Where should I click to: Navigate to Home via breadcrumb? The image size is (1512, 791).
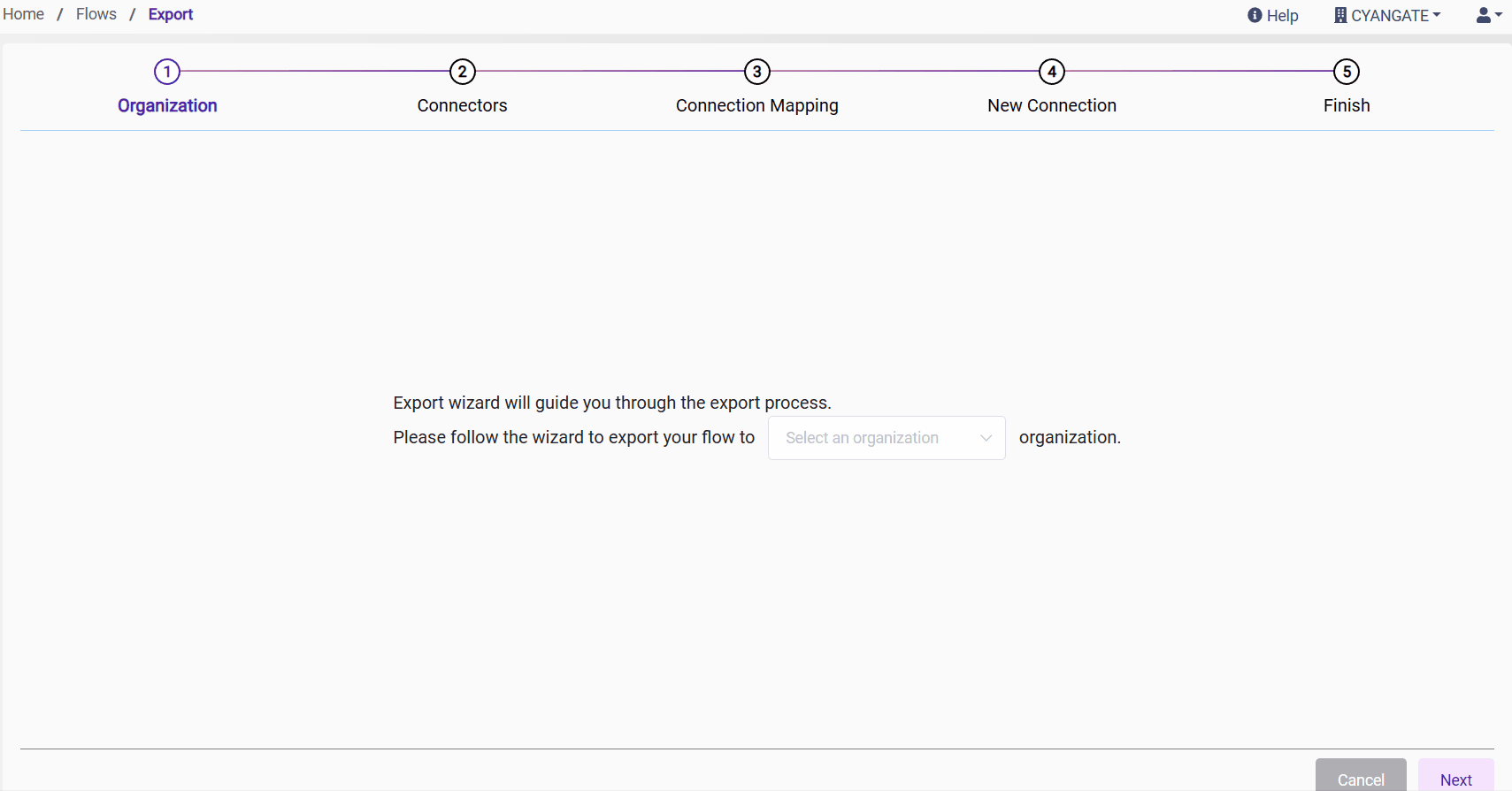(24, 13)
